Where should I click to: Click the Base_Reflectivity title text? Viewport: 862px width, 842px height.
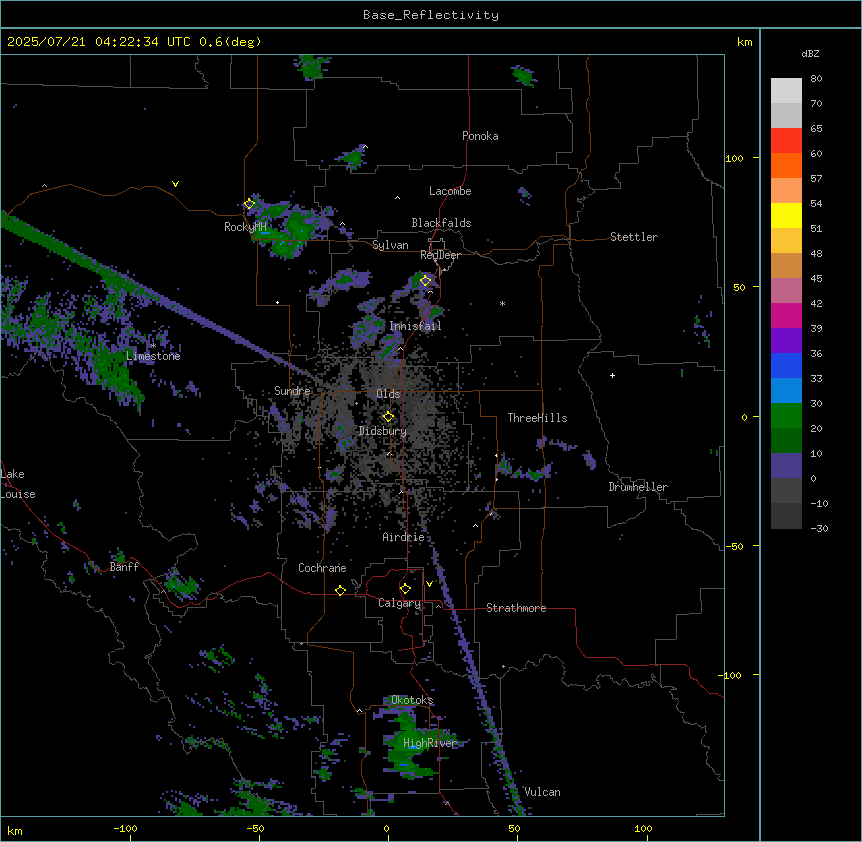(431, 15)
